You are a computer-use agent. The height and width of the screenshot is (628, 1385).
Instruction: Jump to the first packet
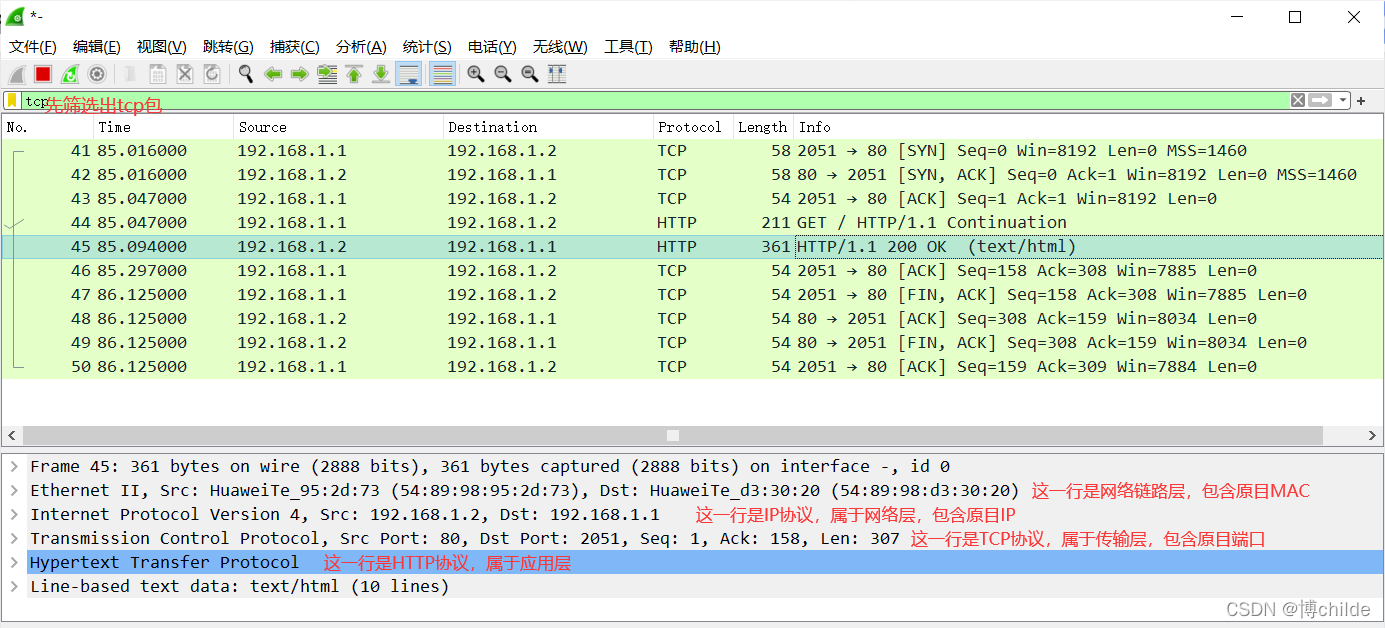(x=354, y=74)
